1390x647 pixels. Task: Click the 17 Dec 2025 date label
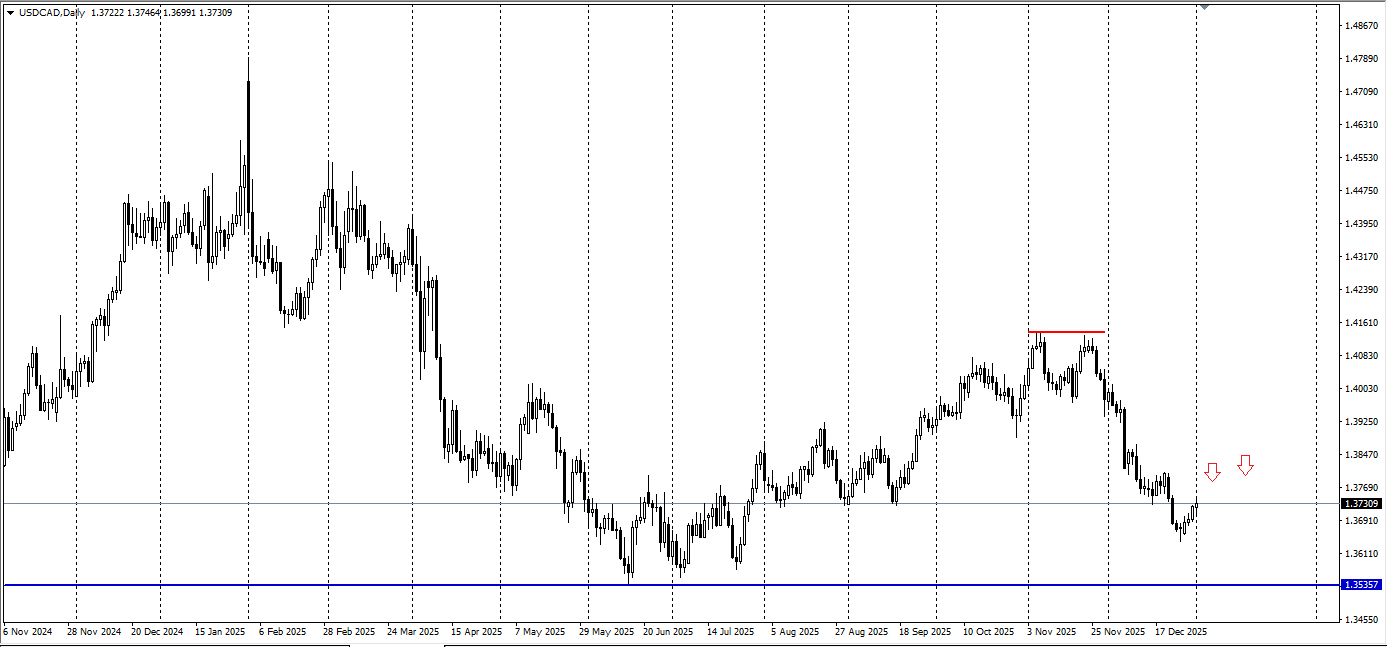coord(1182,632)
